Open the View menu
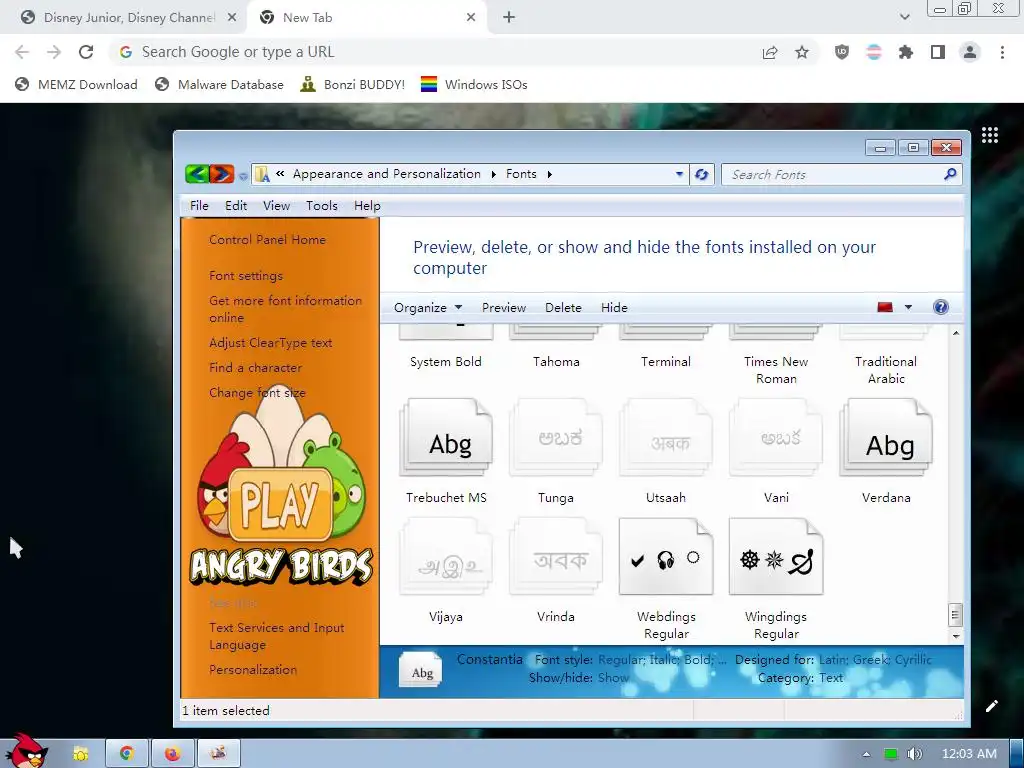 276,206
